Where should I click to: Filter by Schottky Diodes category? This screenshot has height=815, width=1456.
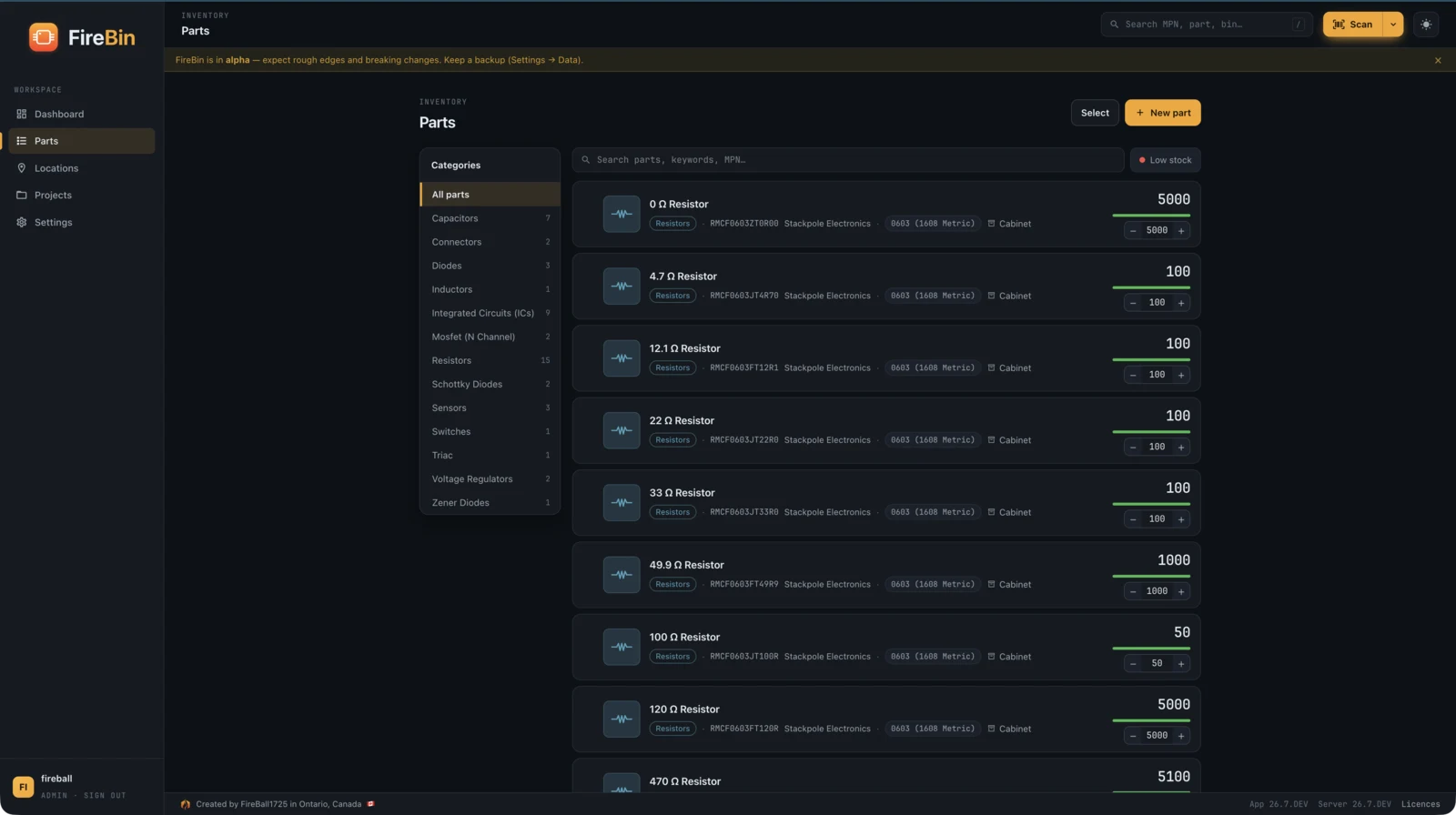click(x=490, y=384)
